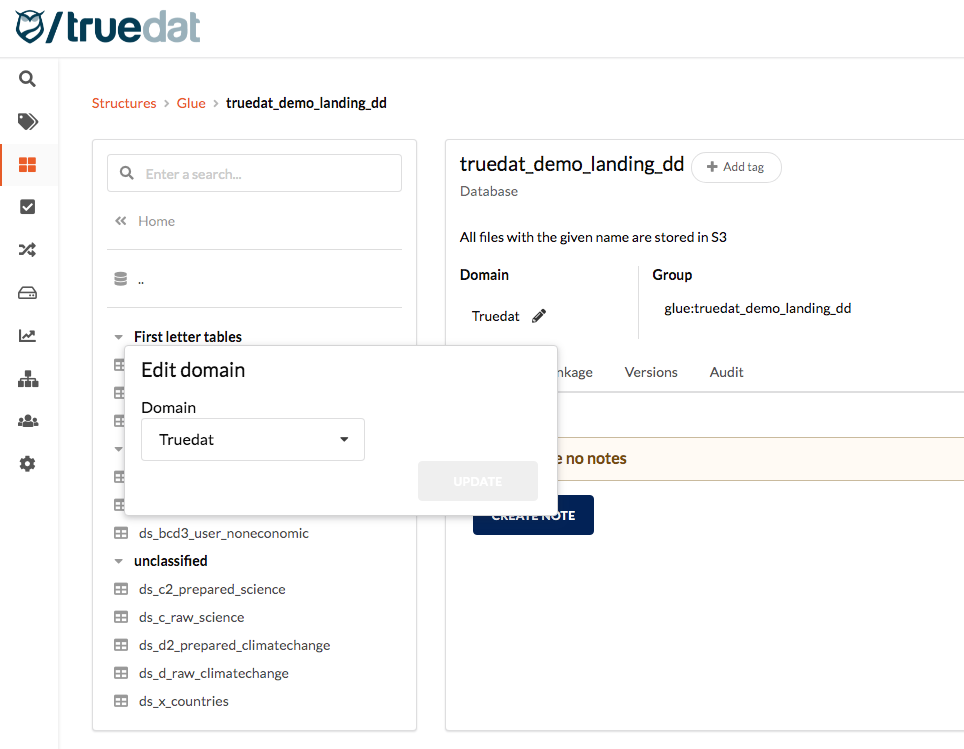Open the users group icon in sidebar
Image resolution: width=964 pixels, height=749 pixels.
tap(28, 421)
